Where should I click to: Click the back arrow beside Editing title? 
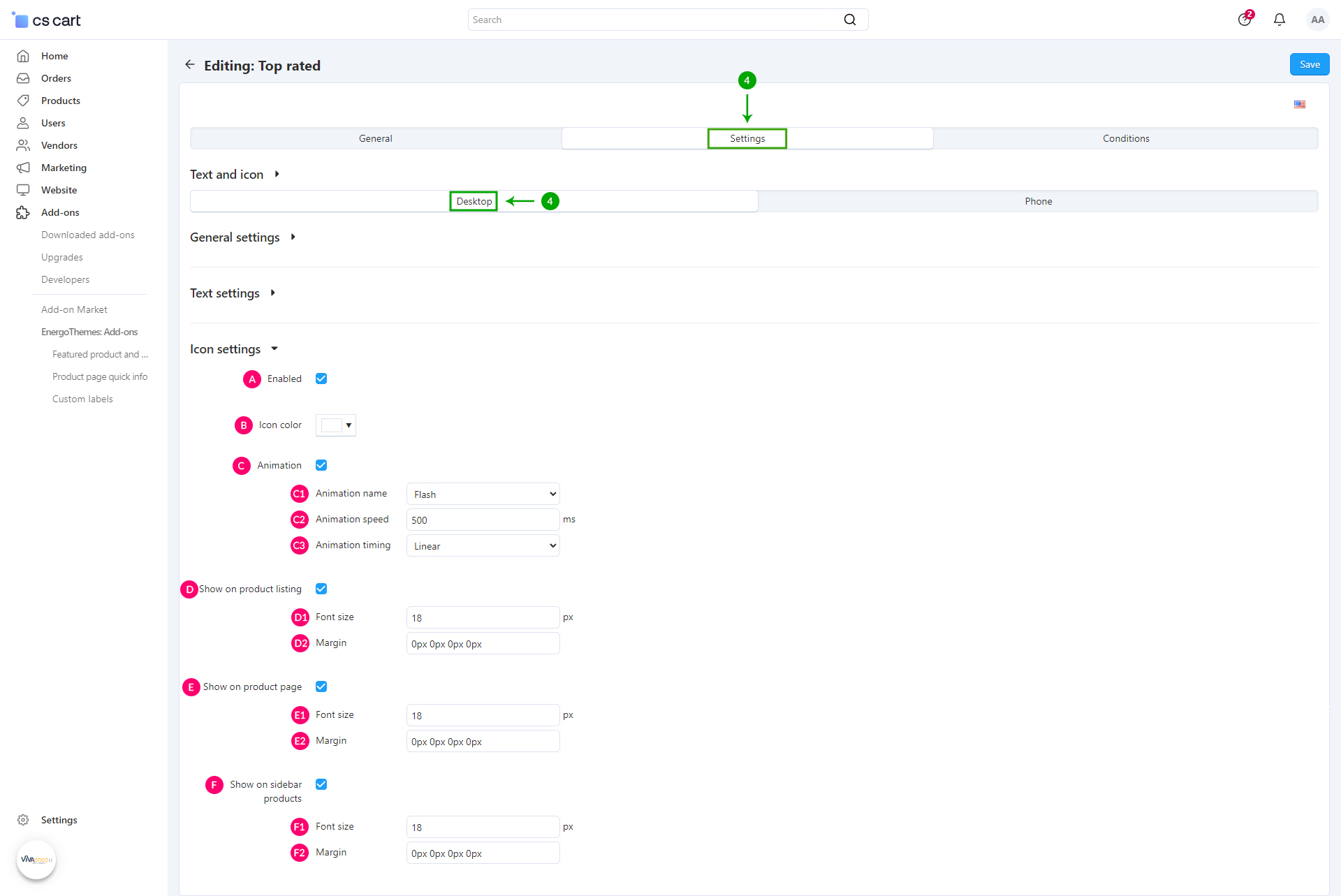(x=189, y=65)
